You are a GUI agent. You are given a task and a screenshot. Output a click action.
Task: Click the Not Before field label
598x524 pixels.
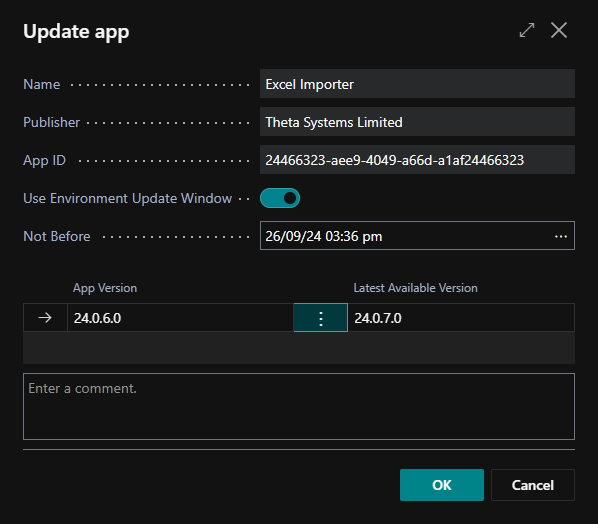[57, 236]
